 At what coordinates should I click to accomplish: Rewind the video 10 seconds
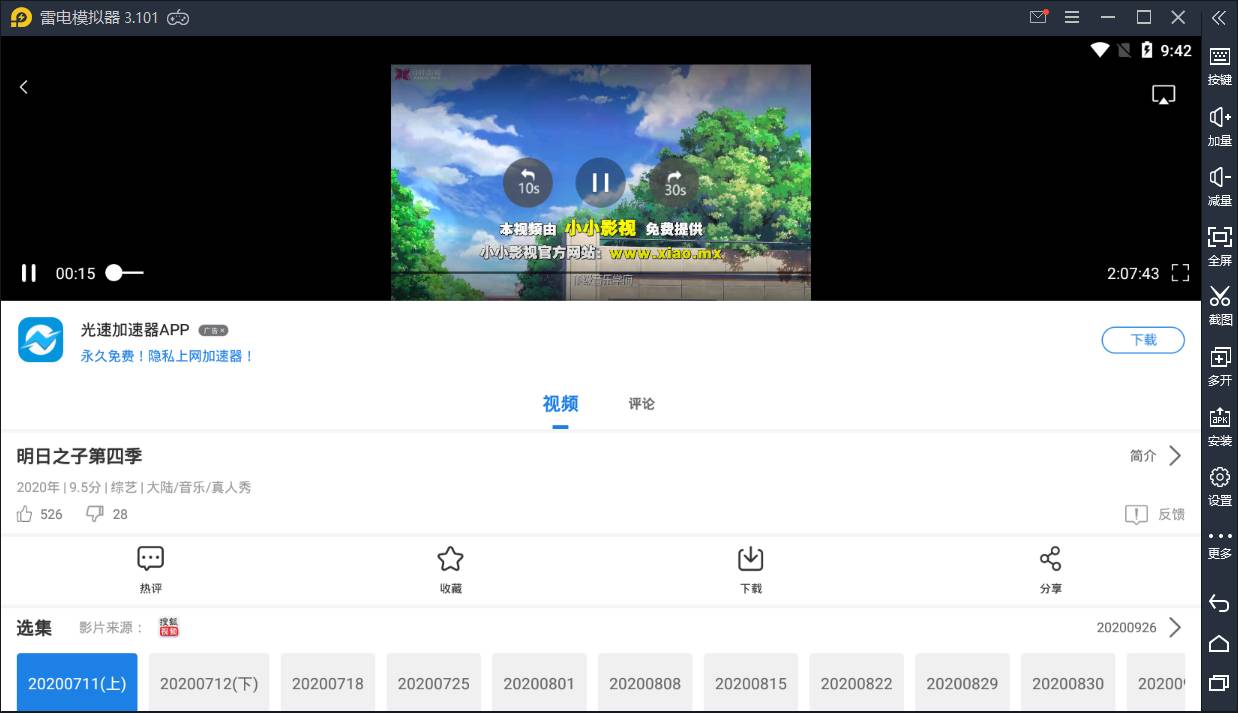(x=527, y=183)
